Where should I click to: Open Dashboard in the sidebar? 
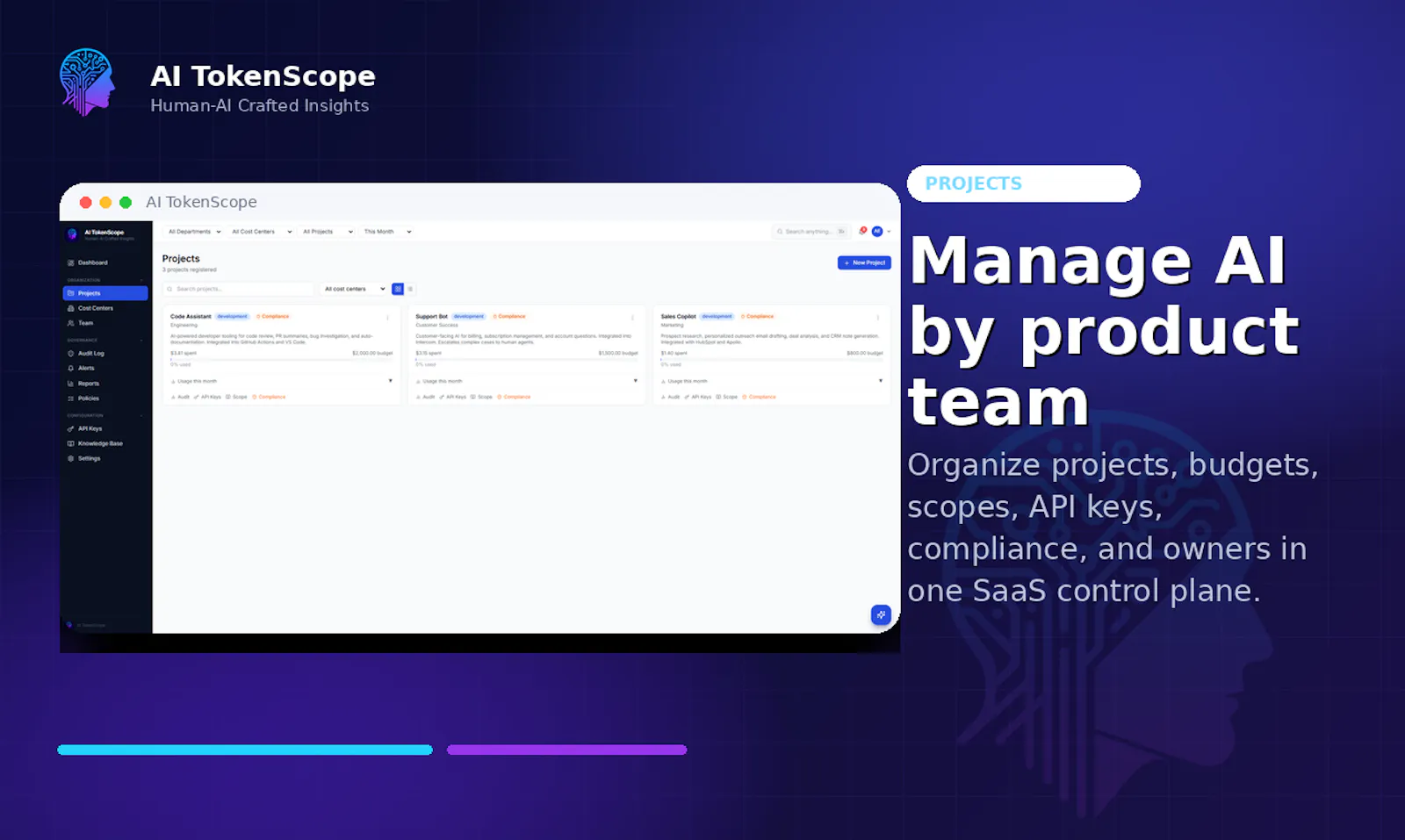(x=88, y=262)
